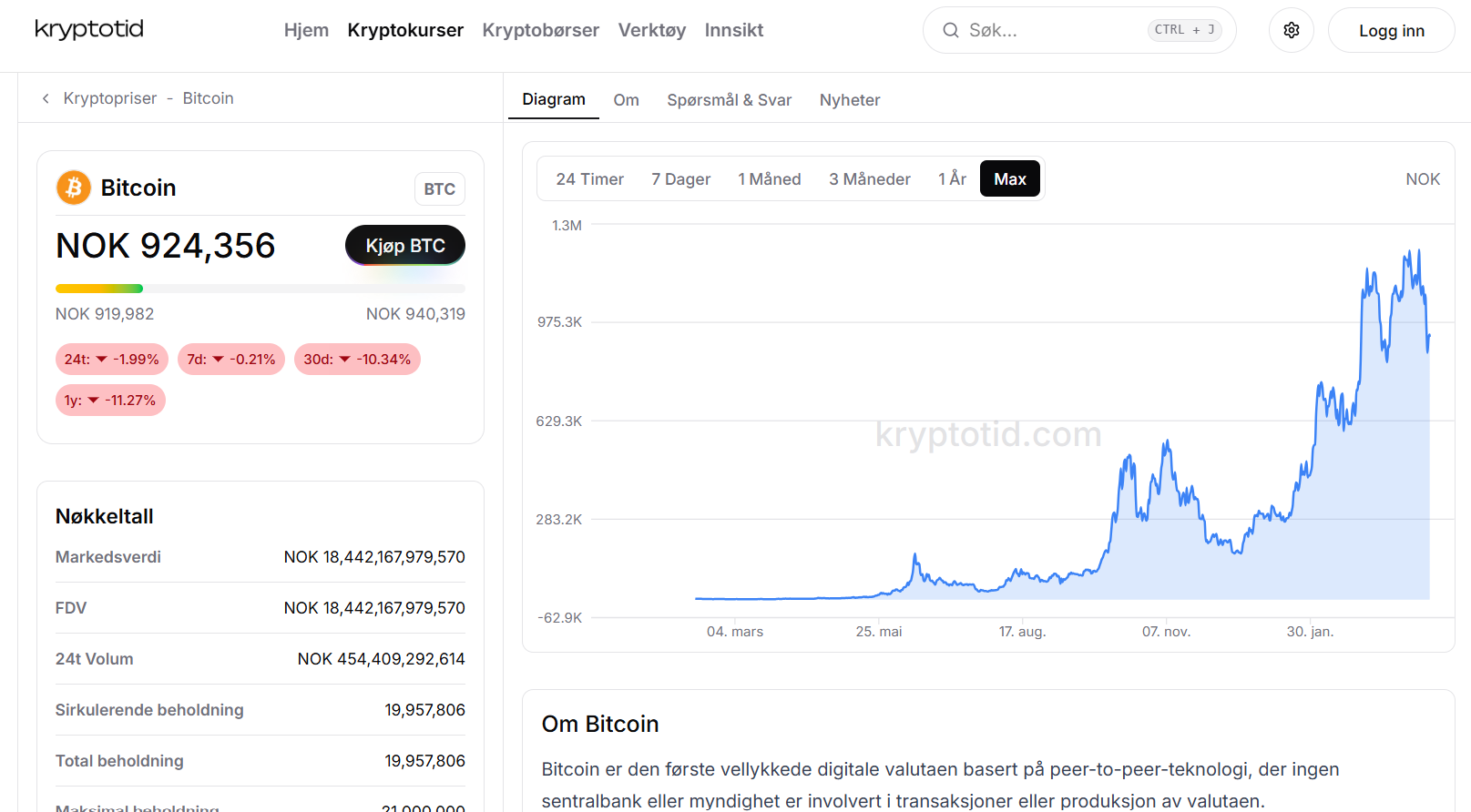Click the BTC ticker badge

(439, 189)
